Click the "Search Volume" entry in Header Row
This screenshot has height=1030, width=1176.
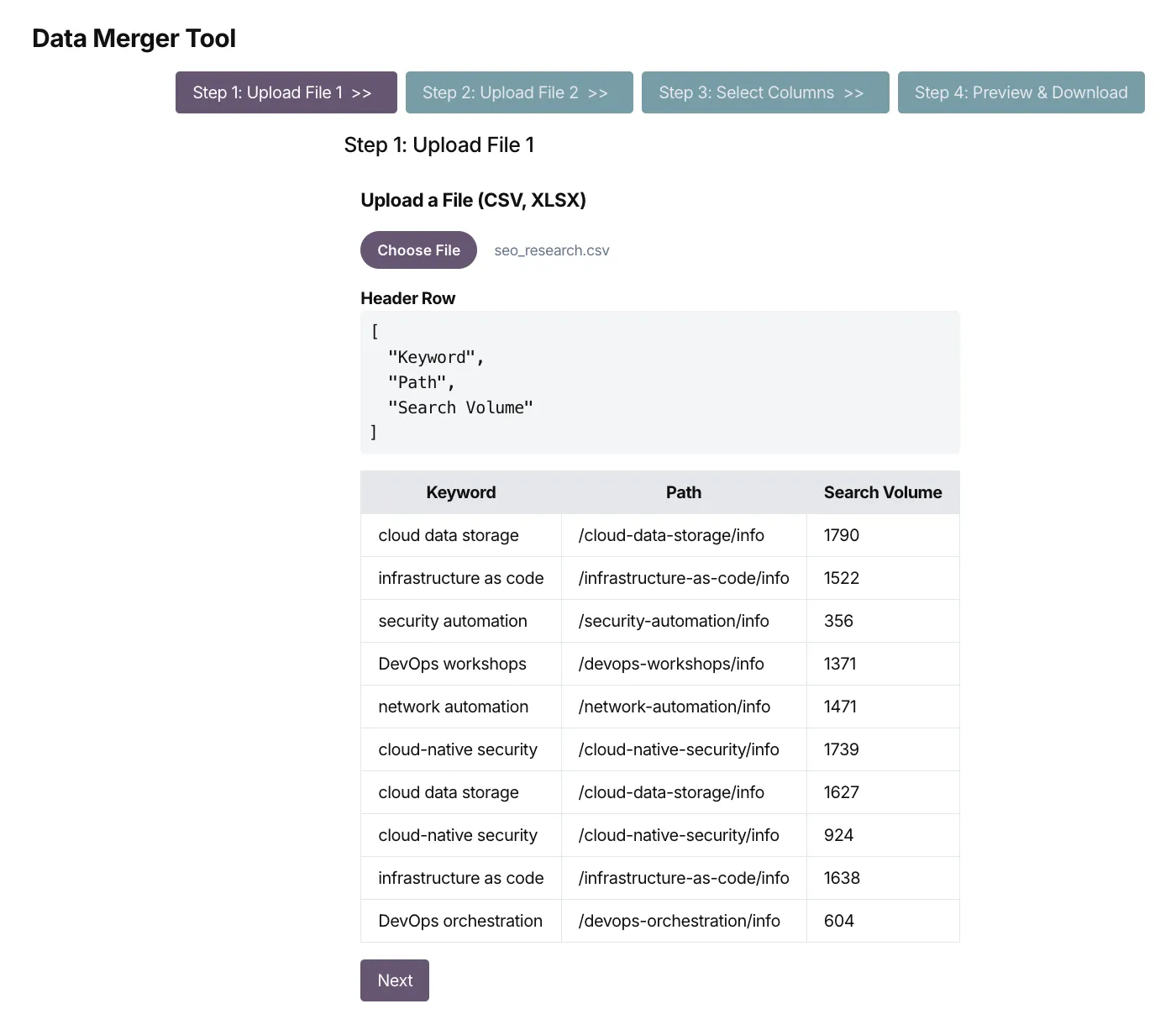point(460,407)
